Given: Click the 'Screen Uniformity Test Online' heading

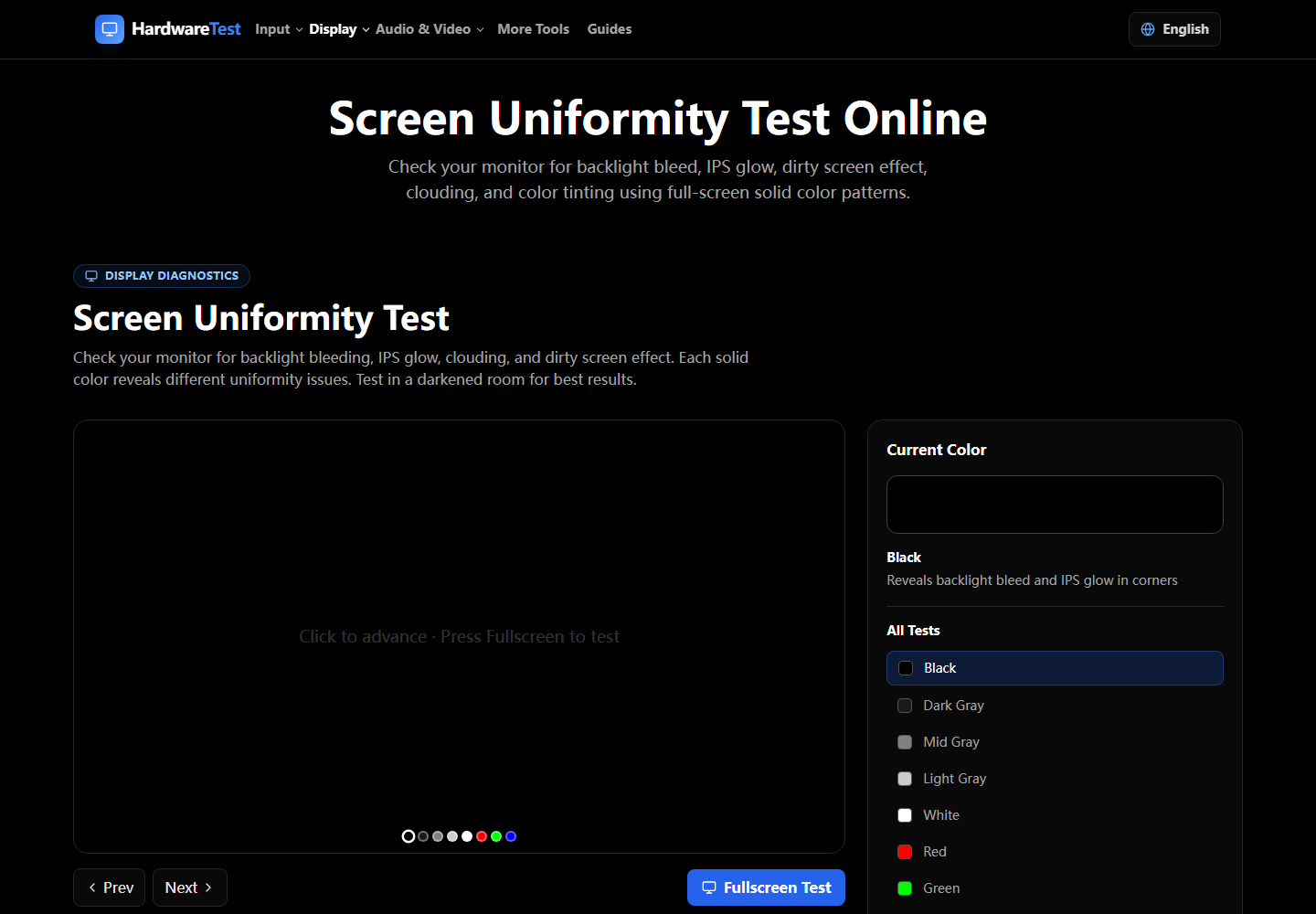Looking at the screenshot, I should (658, 118).
